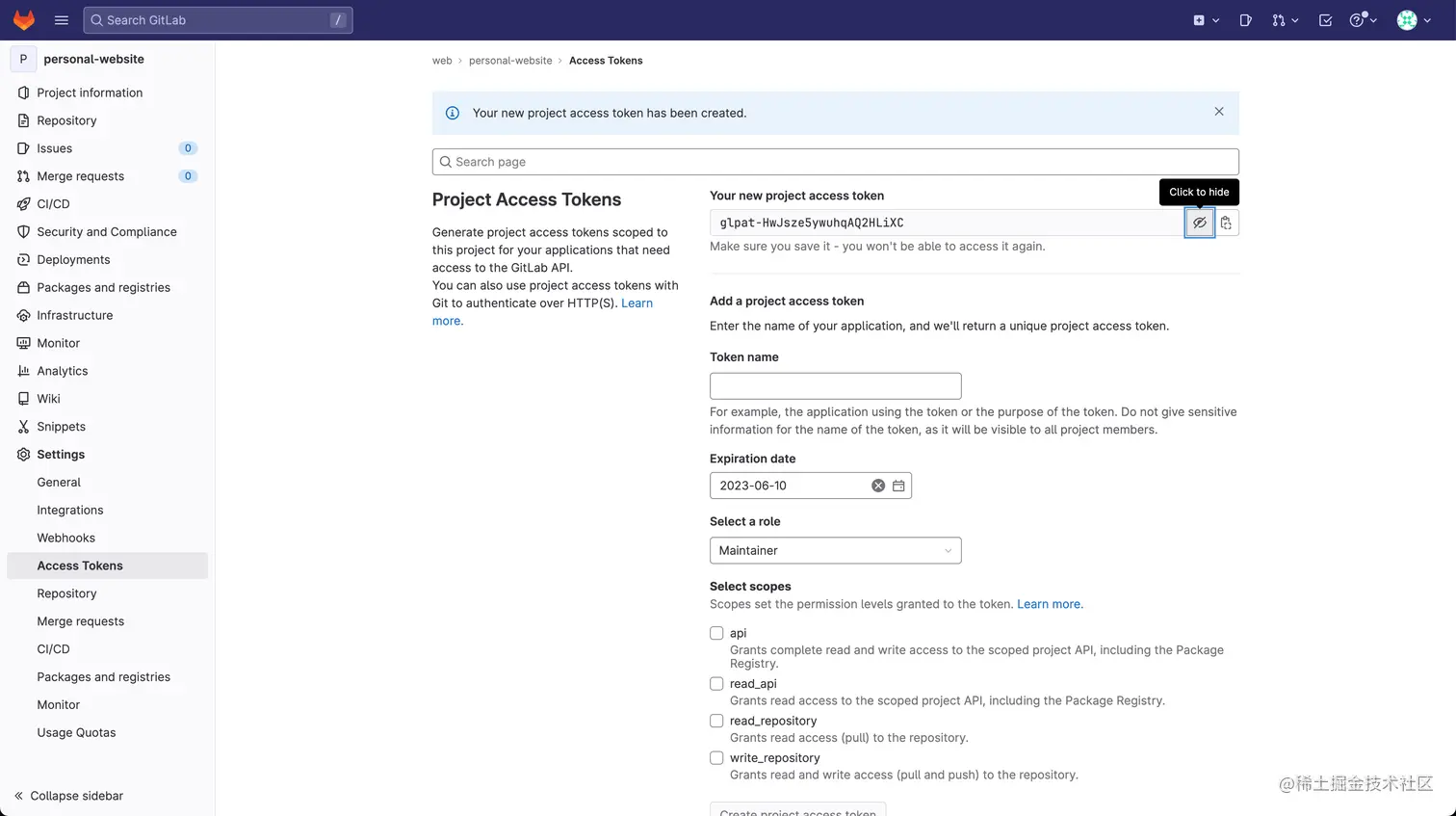Open the help menu dropdown

pyautogui.click(x=1363, y=20)
